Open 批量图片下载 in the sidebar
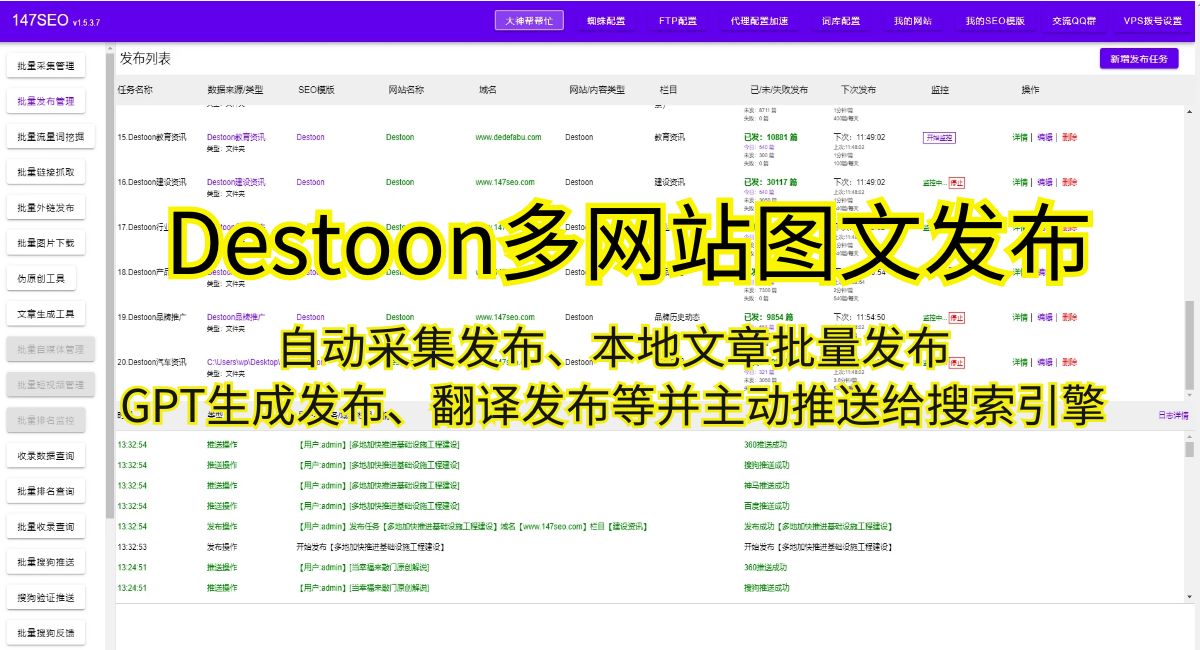The image size is (1200, 650). [x=46, y=243]
